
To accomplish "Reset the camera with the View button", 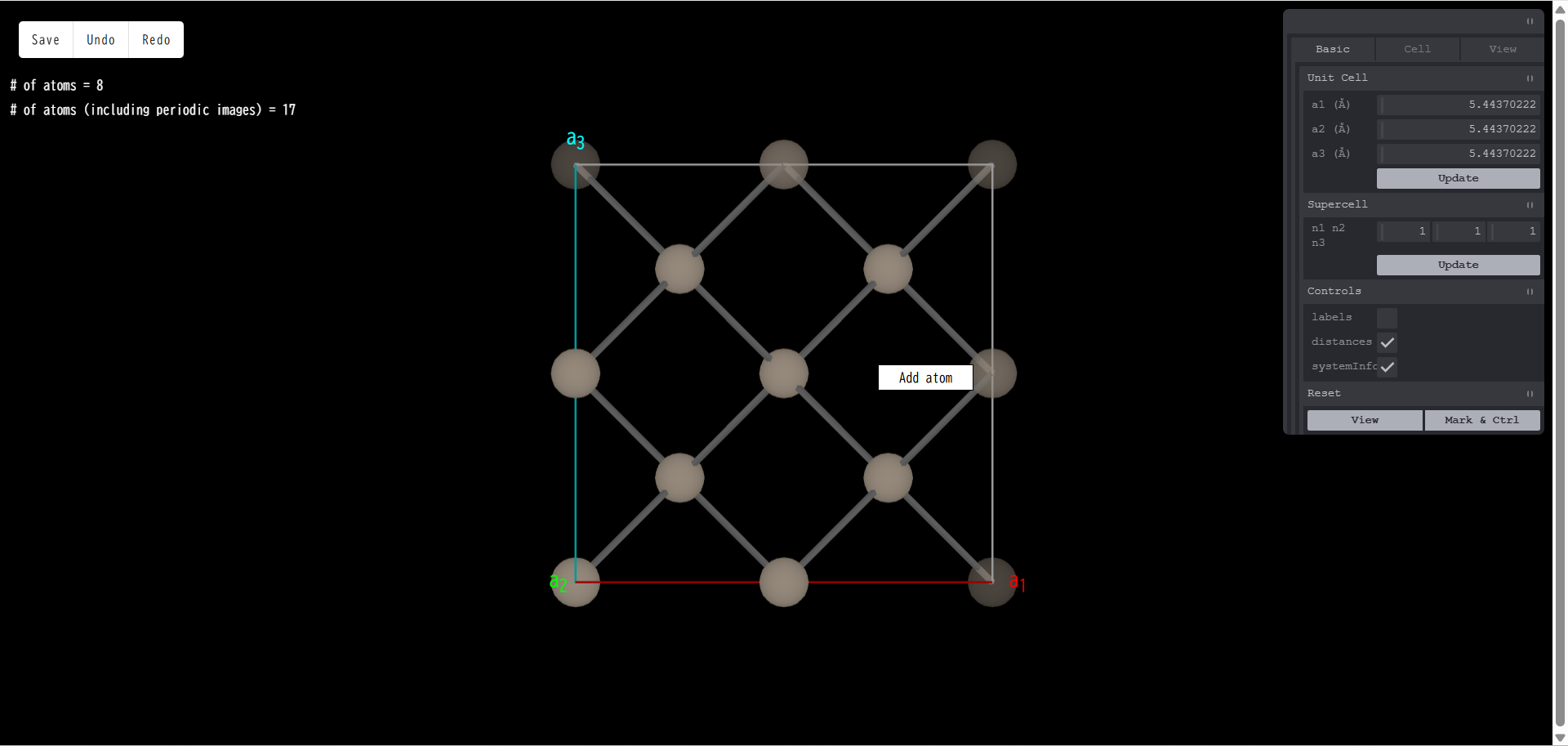I will 1363,420.
